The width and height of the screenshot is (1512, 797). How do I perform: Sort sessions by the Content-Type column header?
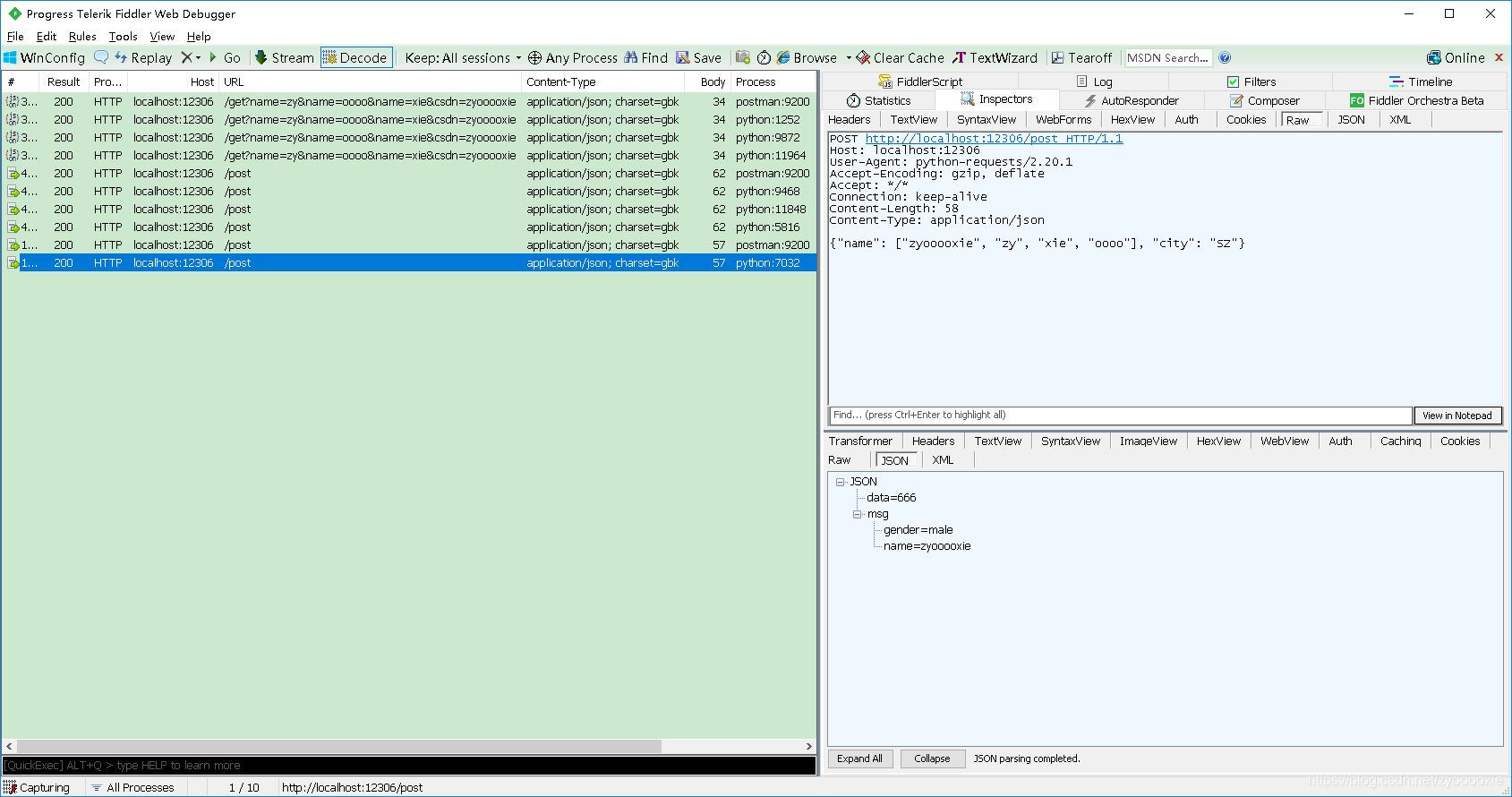point(602,81)
